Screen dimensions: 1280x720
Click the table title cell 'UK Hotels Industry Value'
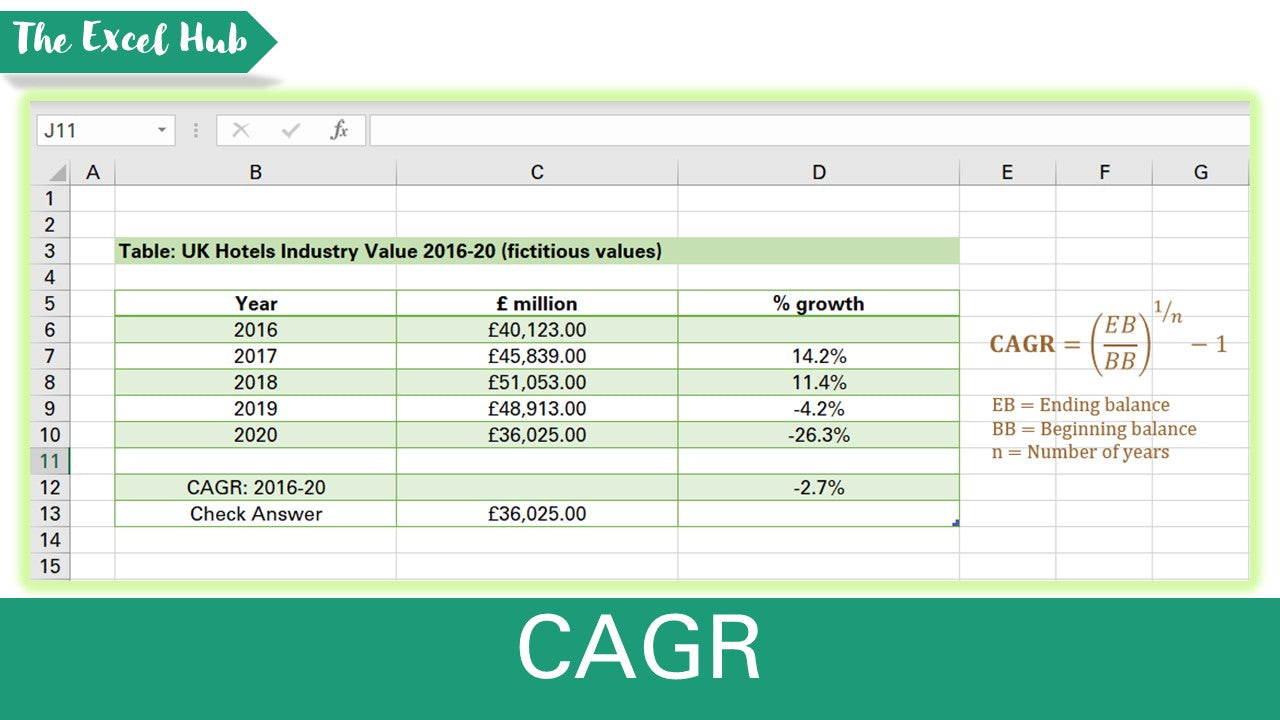537,251
